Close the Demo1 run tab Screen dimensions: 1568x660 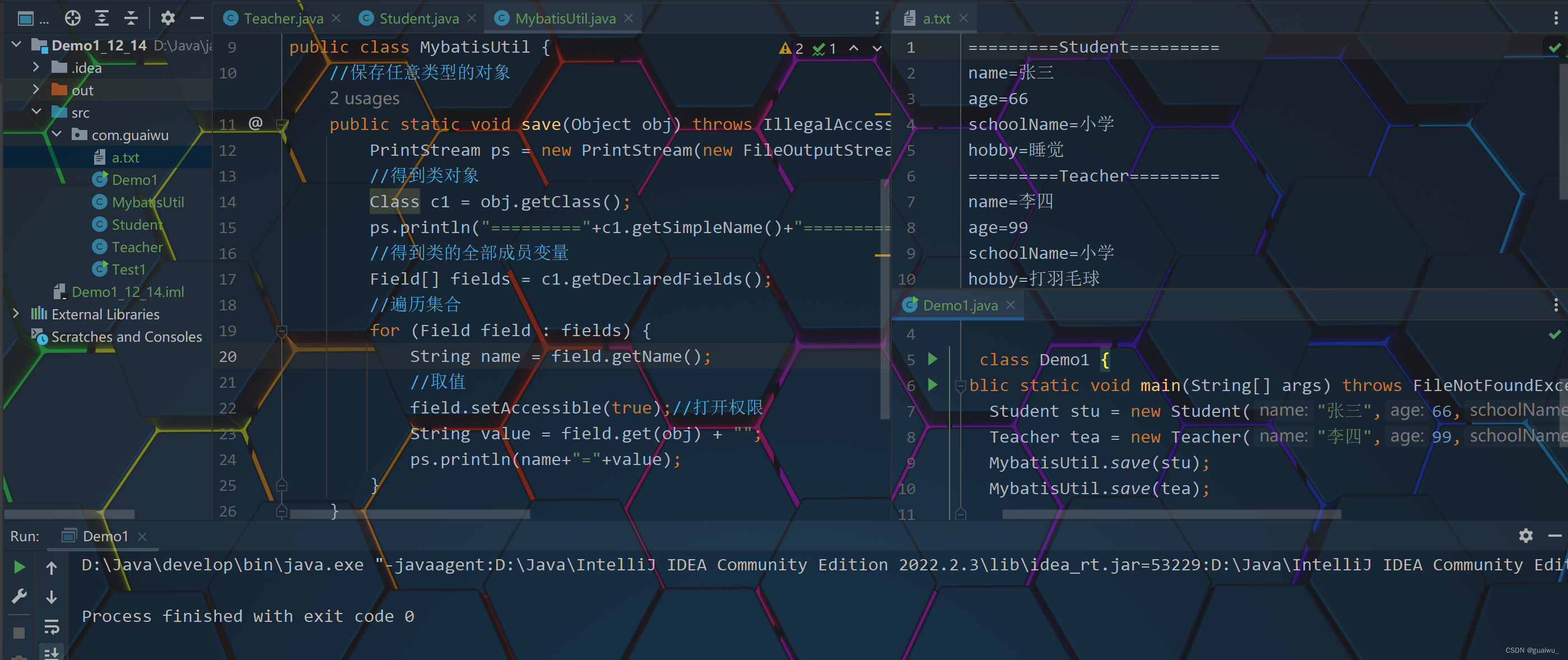click(x=142, y=536)
